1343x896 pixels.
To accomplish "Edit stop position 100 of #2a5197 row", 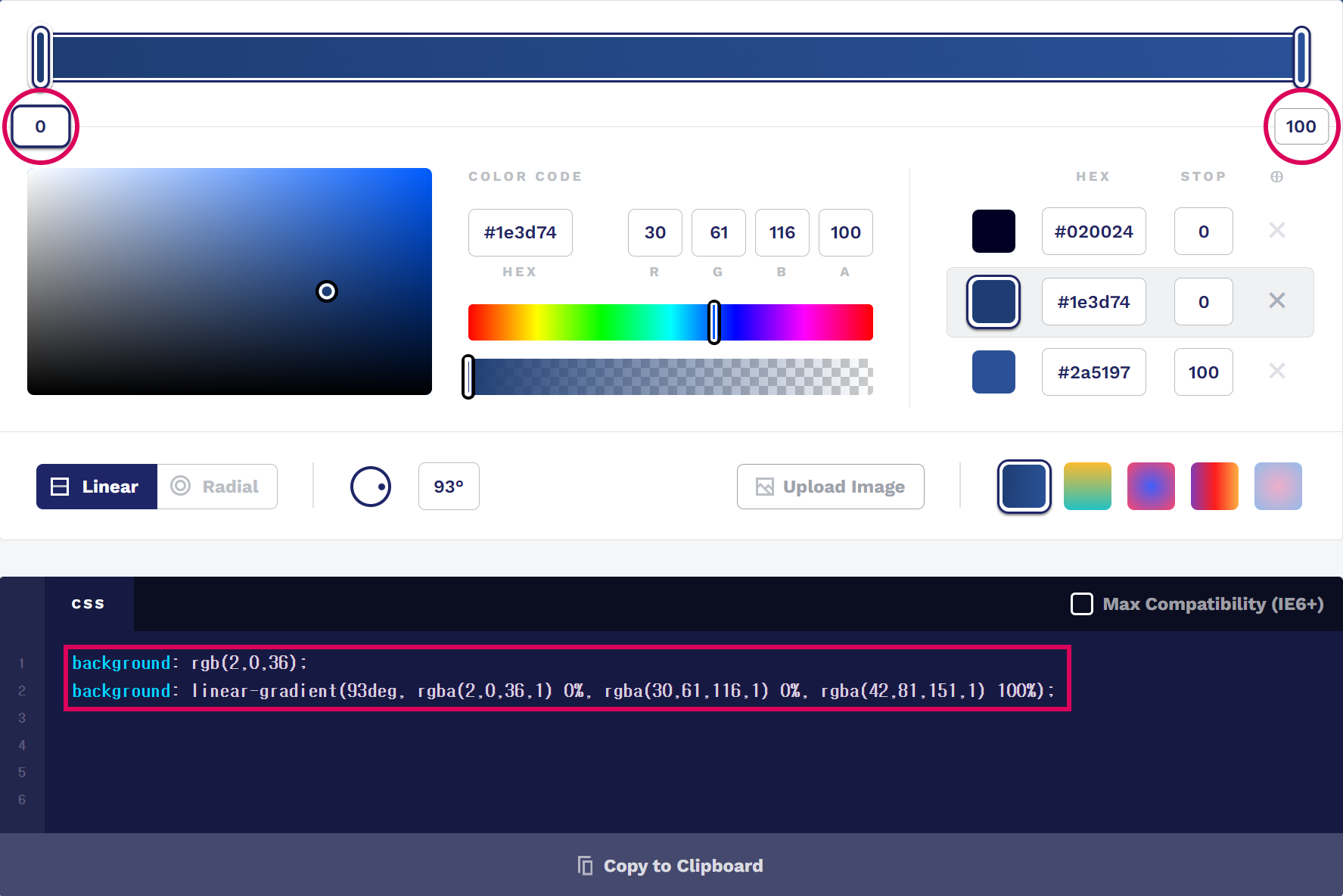I will point(1204,372).
